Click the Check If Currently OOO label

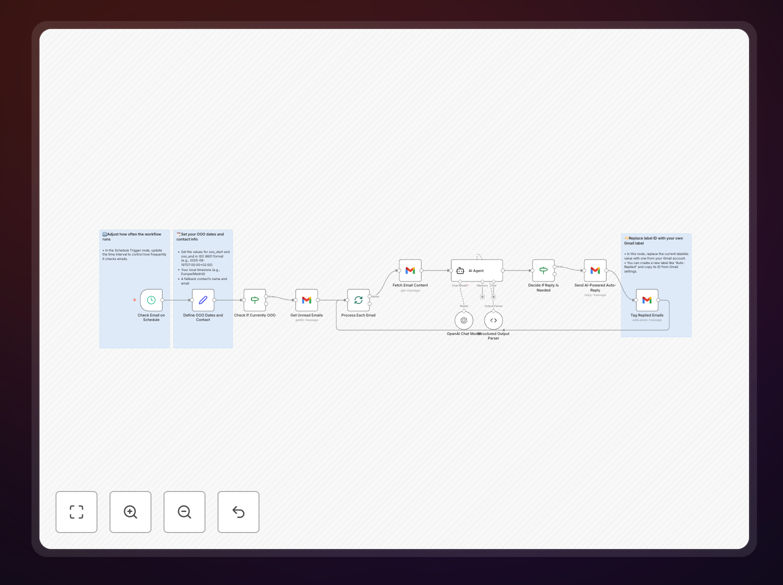tap(255, 315)
